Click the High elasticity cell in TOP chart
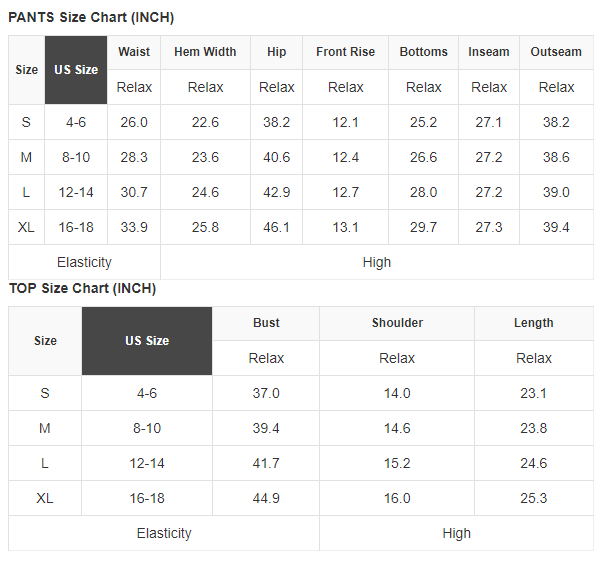The image size is (603, 565). tap(456, 533)
